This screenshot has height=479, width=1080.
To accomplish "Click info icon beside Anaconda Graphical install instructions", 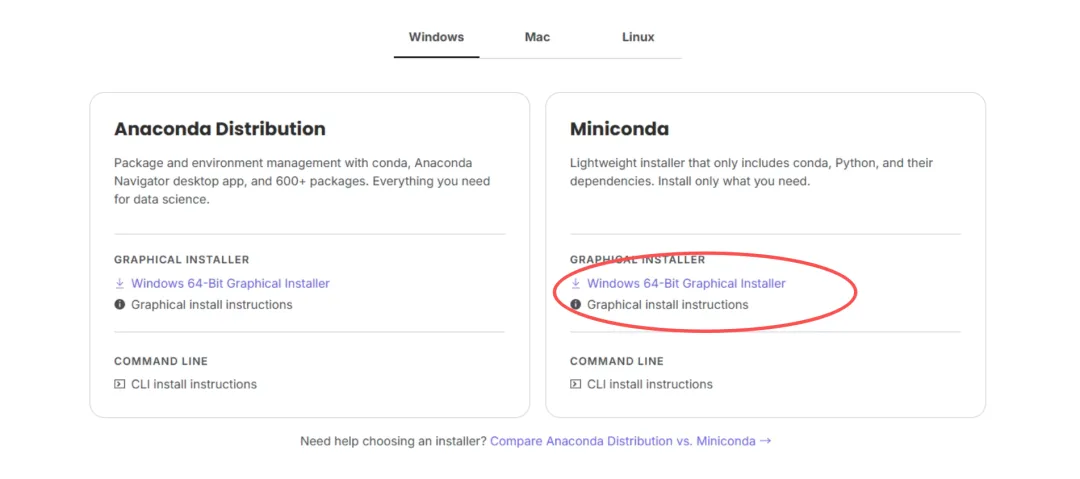I will 119,305.
